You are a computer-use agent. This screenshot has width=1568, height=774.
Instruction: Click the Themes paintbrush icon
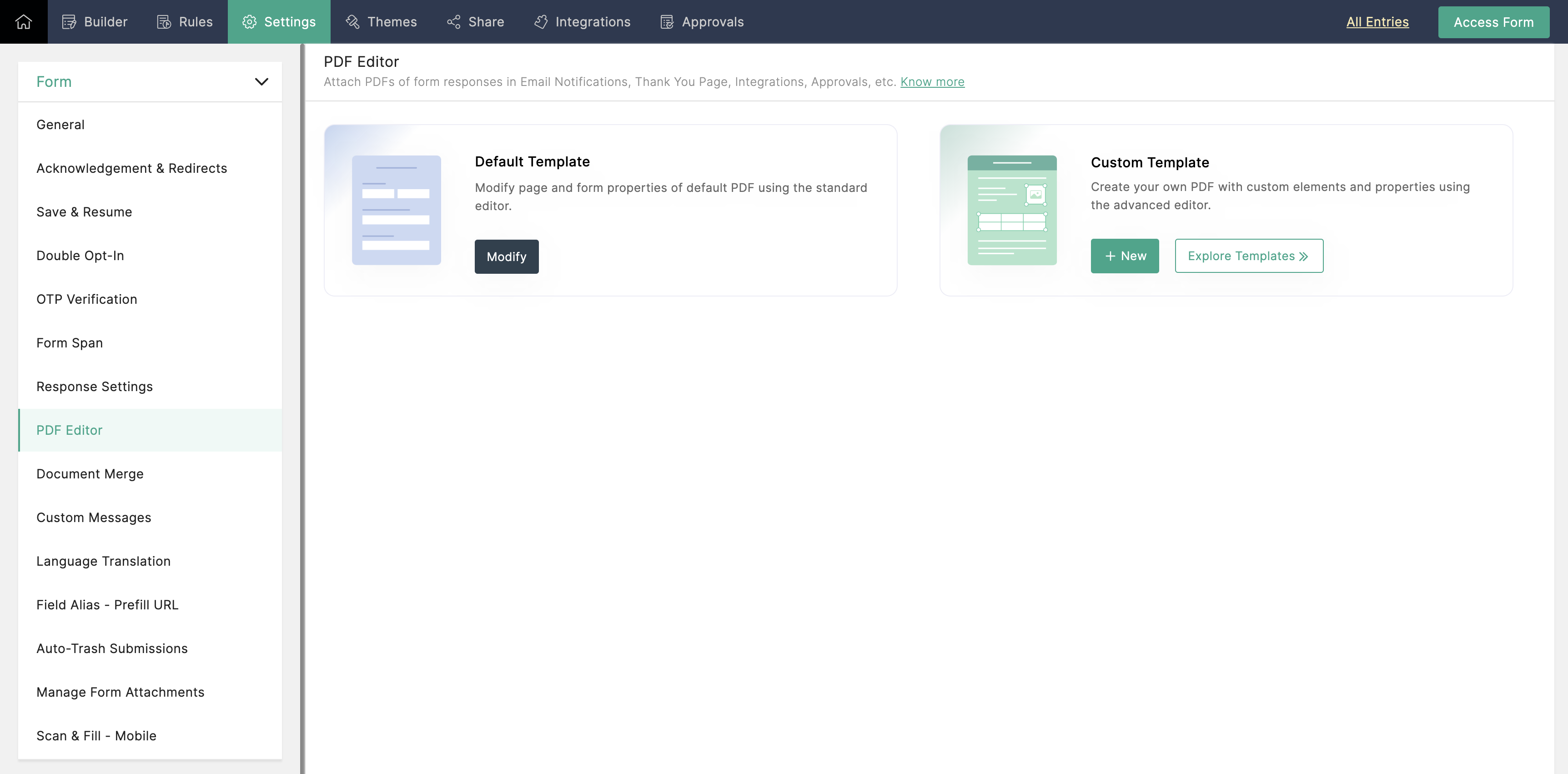pos(352,22)
